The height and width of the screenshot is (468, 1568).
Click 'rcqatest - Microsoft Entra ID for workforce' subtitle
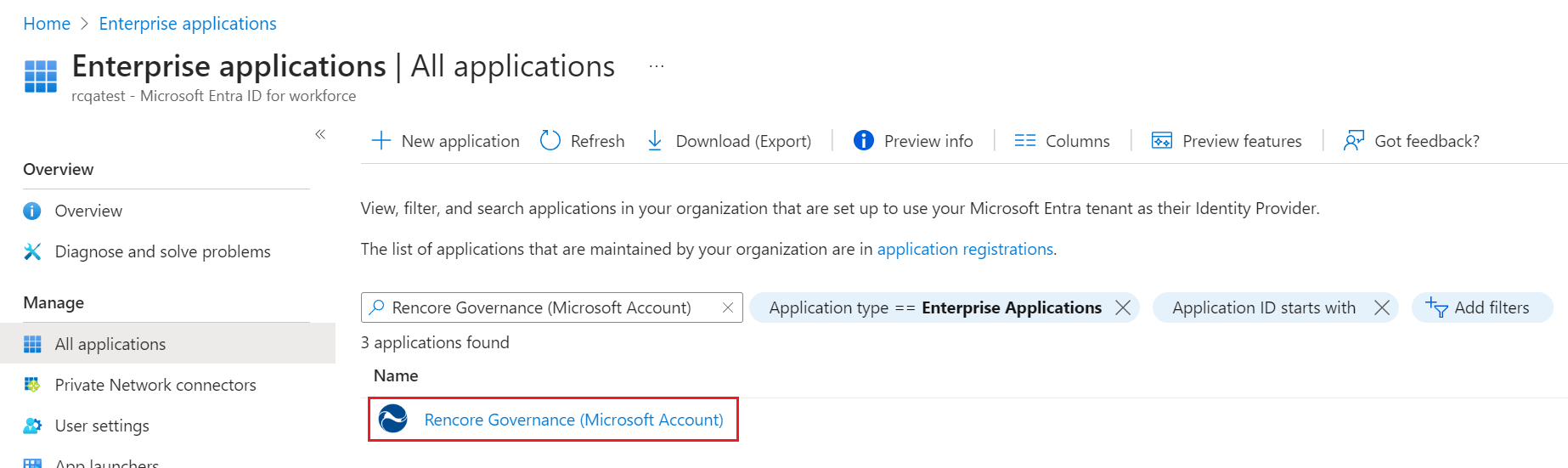[x=214, y=96]
